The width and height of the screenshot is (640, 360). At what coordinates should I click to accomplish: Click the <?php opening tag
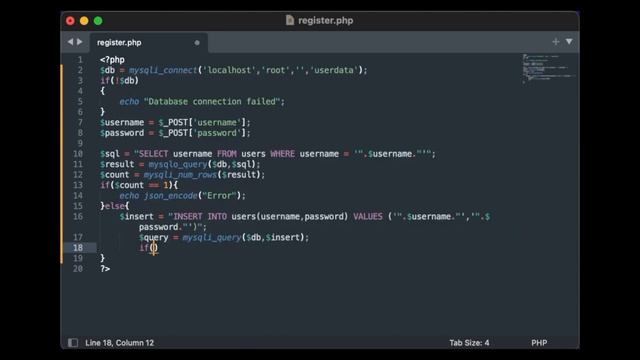[x=112, y=60]
